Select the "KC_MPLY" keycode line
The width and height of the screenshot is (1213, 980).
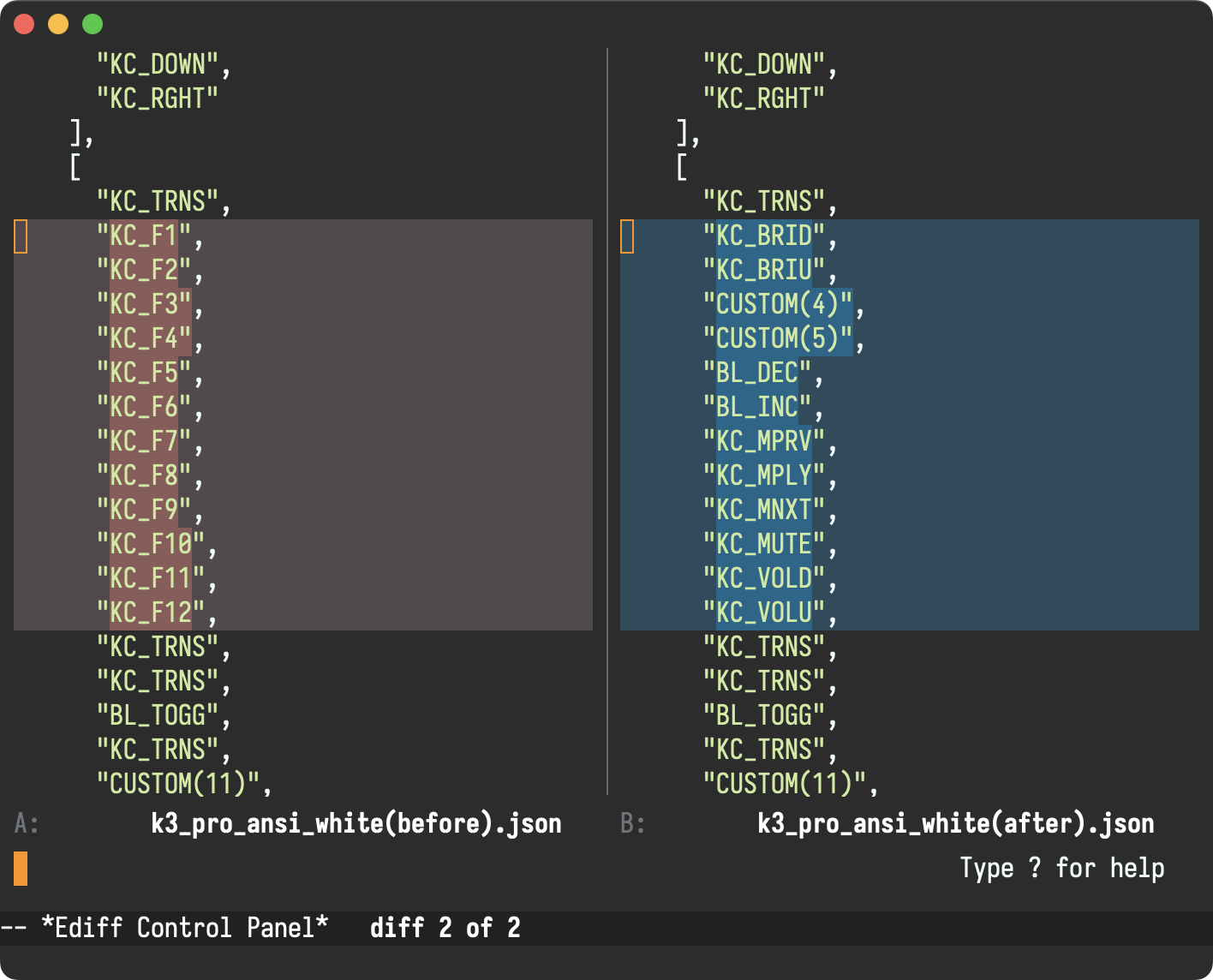(x=770, y=476)
